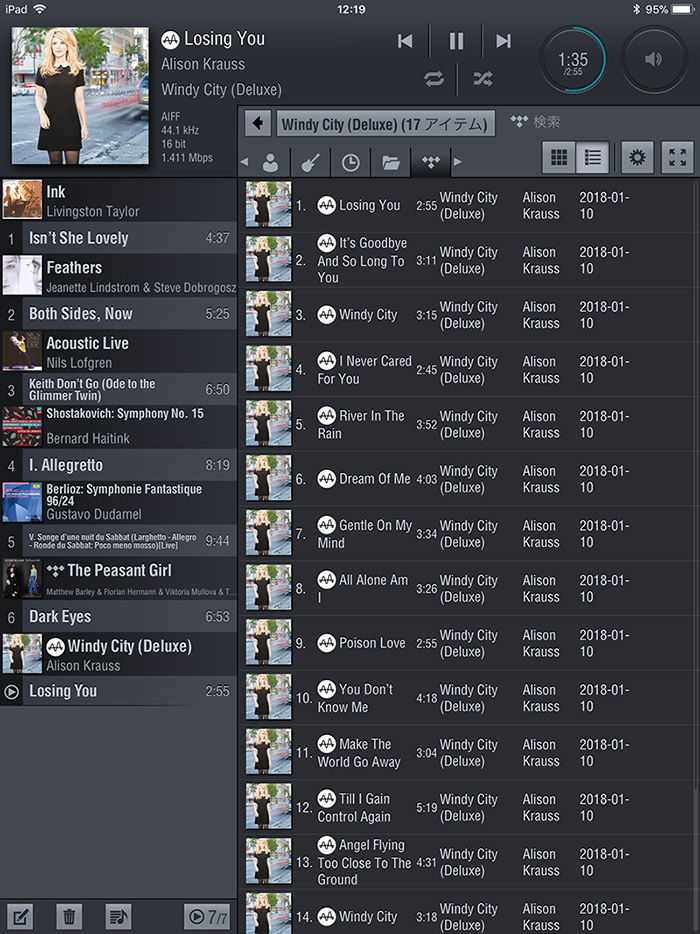
Task: Click the Wi-Fi status icon
Action: click(39, 9)
